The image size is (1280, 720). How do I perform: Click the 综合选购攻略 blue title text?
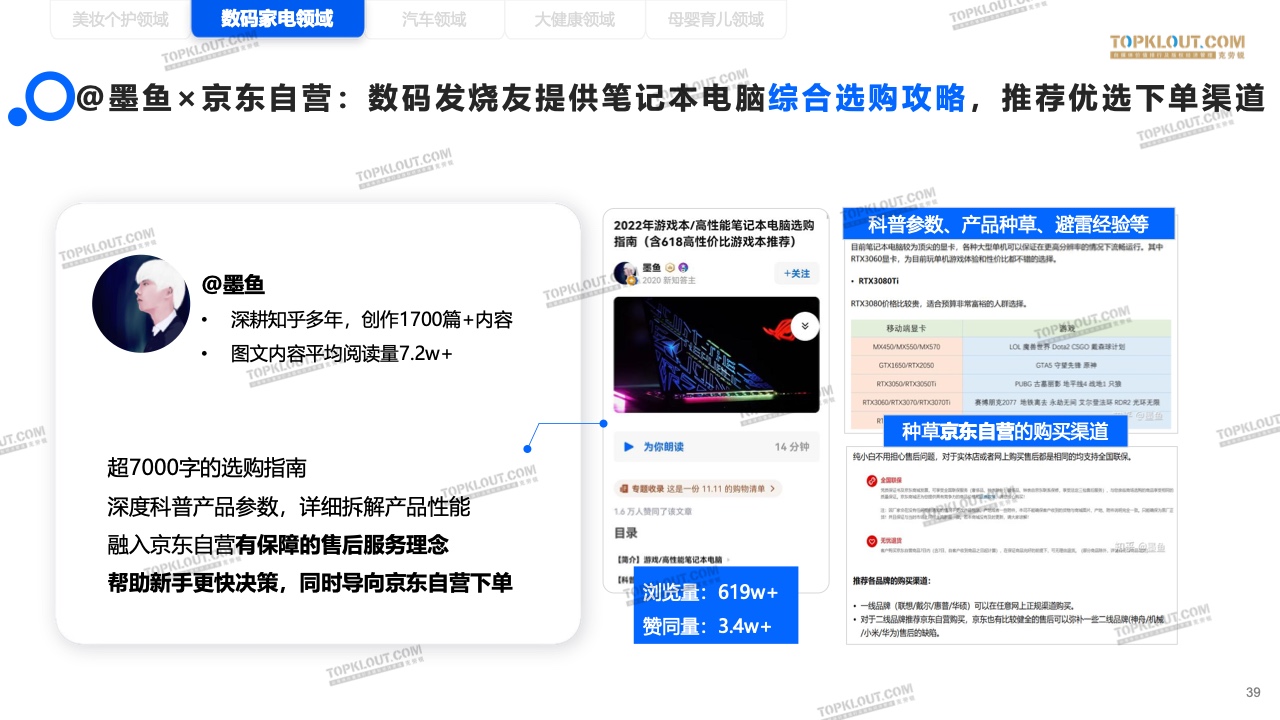[x=867, y=98]
